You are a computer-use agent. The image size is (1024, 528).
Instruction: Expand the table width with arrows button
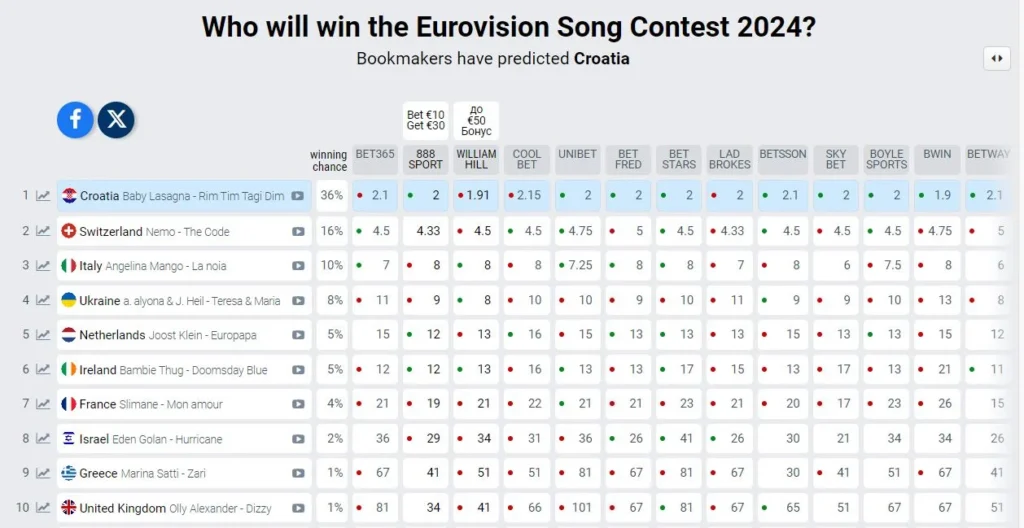[x=996, y=58]
